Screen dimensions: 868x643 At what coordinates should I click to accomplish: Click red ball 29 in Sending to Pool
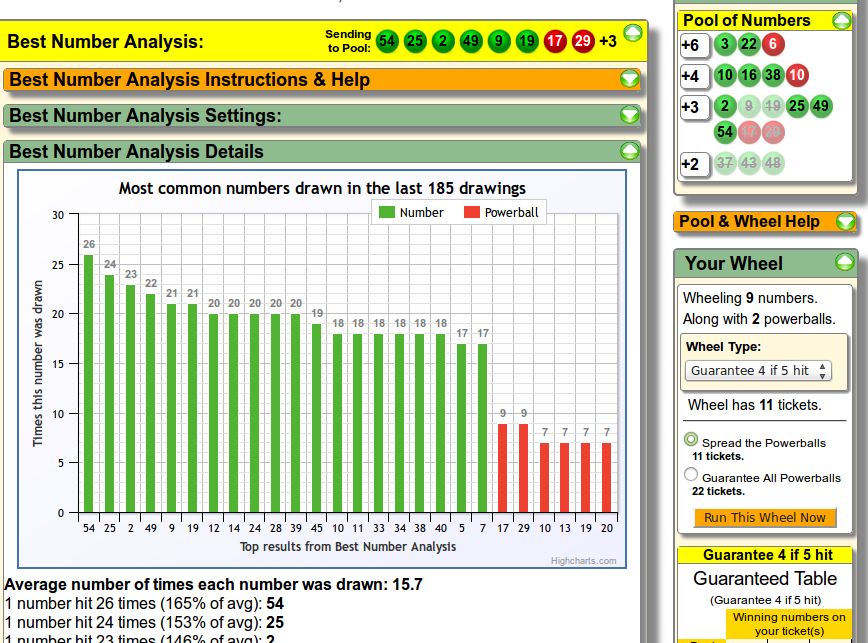583,41
